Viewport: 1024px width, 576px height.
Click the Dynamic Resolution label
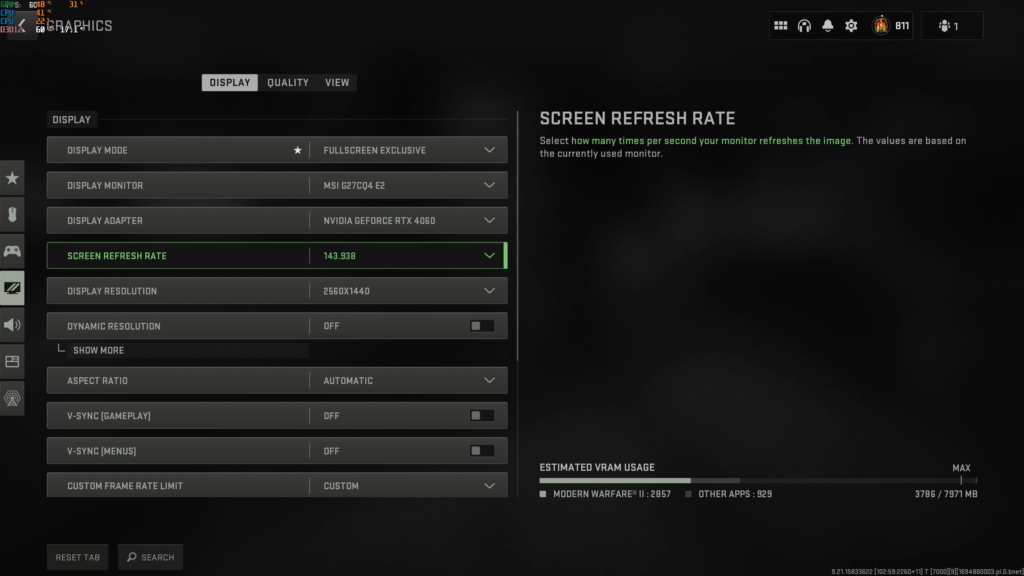114,326
